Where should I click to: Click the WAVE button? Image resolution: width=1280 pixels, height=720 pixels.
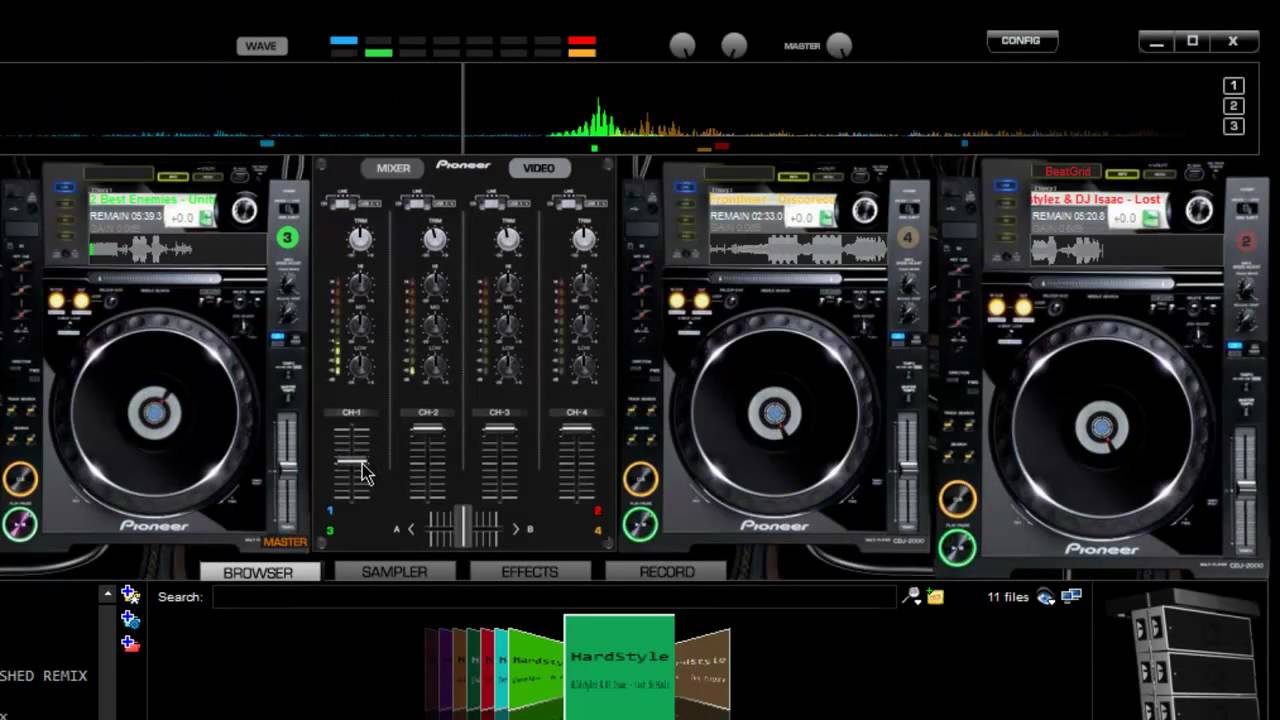[x=261, y=46]
